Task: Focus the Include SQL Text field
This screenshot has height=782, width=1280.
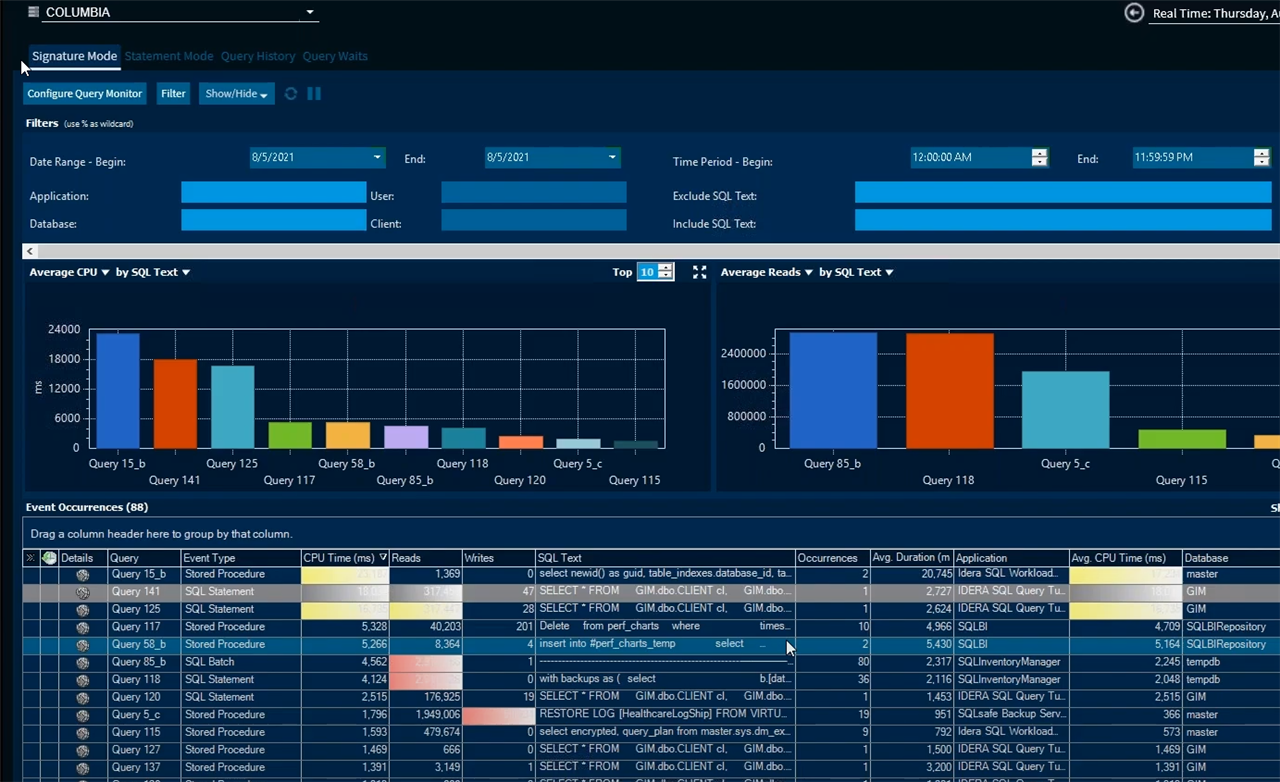Action: click(1063, 220)
